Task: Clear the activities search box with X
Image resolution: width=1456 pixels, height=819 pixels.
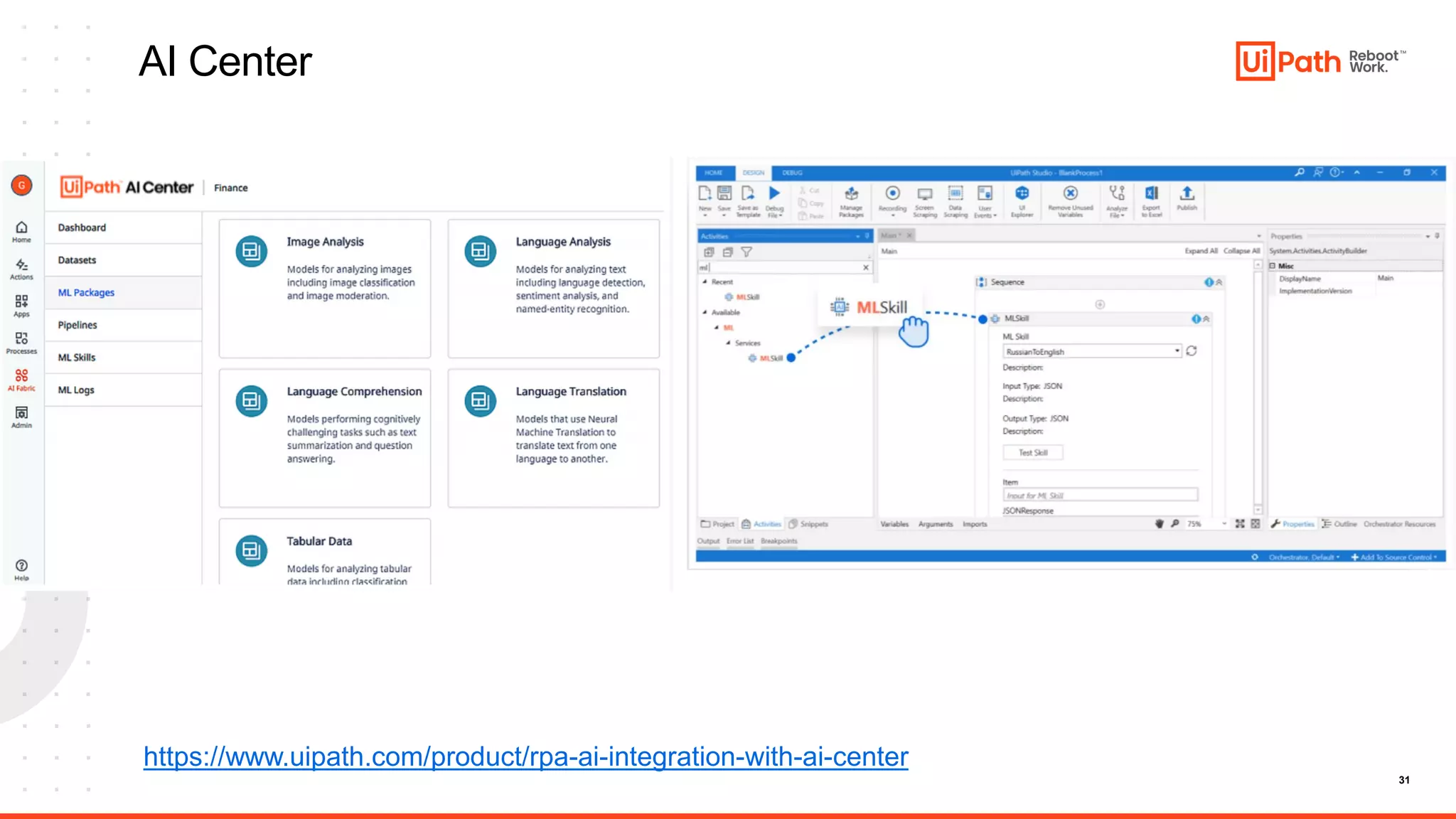Action: (866, 267)
